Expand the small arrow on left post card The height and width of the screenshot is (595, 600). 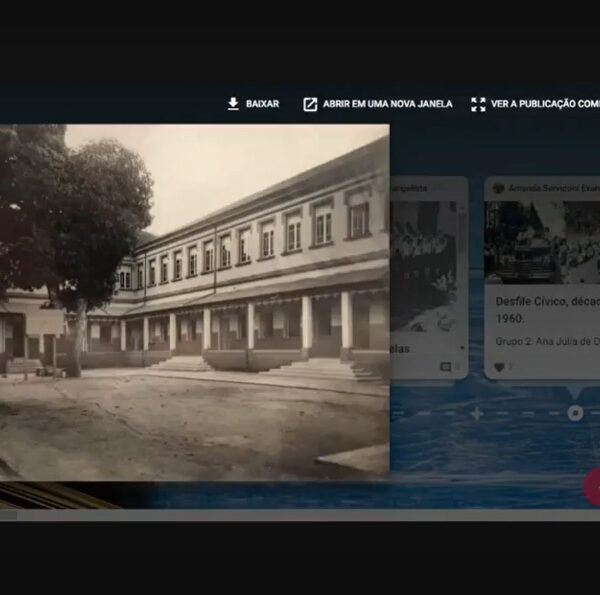(462, 349)
